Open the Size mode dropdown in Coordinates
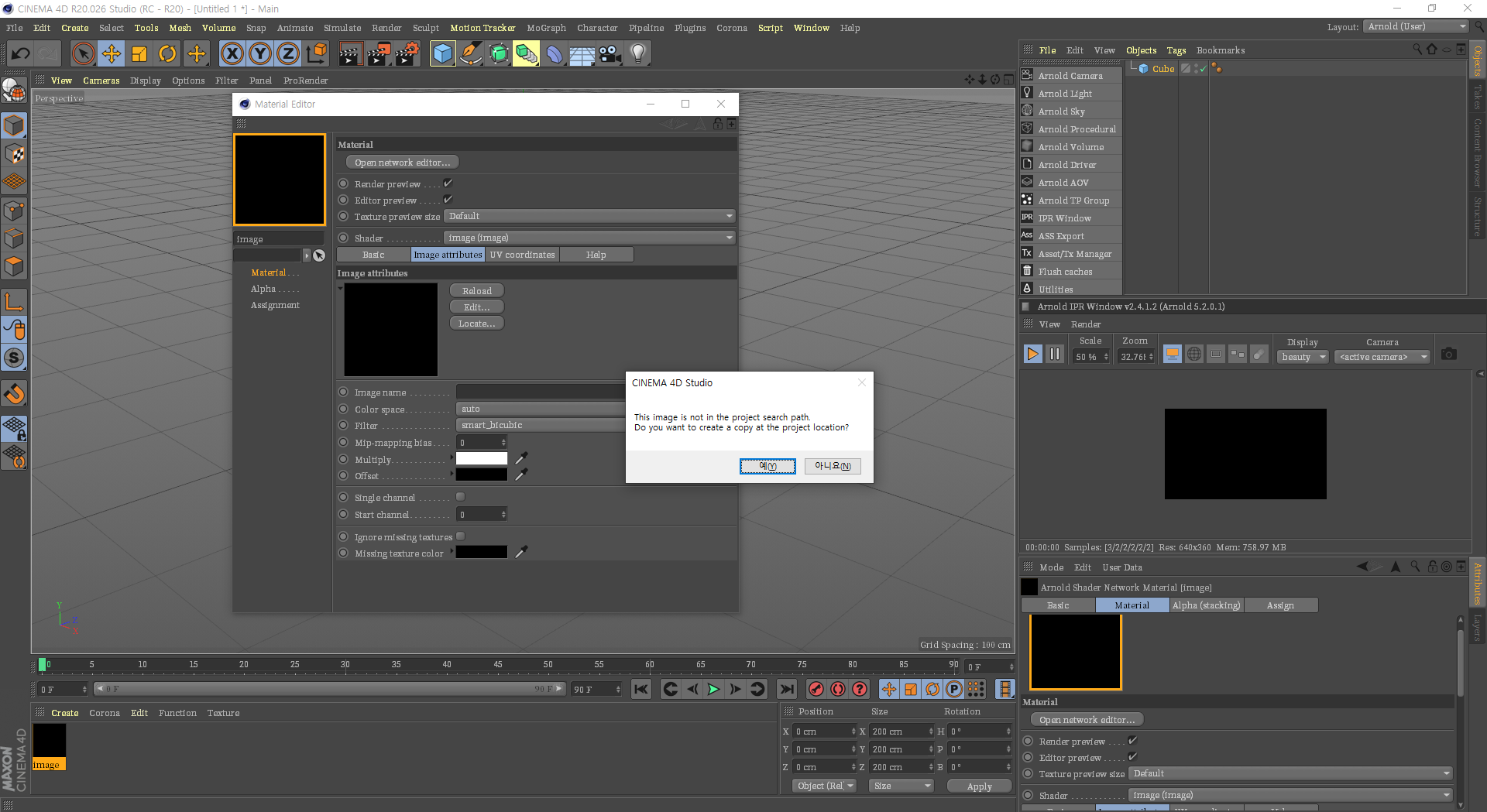Image resolution: width=1487 pixels, height=812 pixels. [x=901, y=786]
